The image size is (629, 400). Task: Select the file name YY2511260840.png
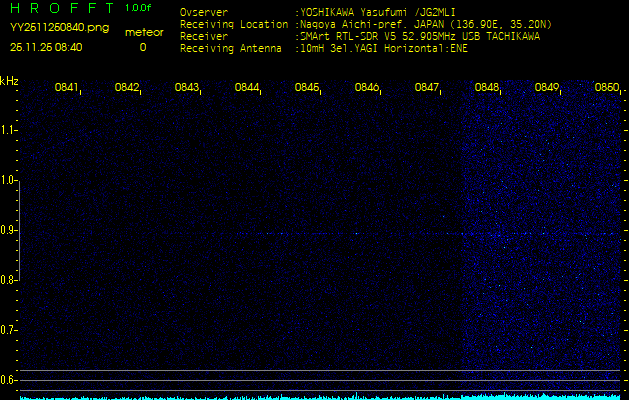pos(59,28)
